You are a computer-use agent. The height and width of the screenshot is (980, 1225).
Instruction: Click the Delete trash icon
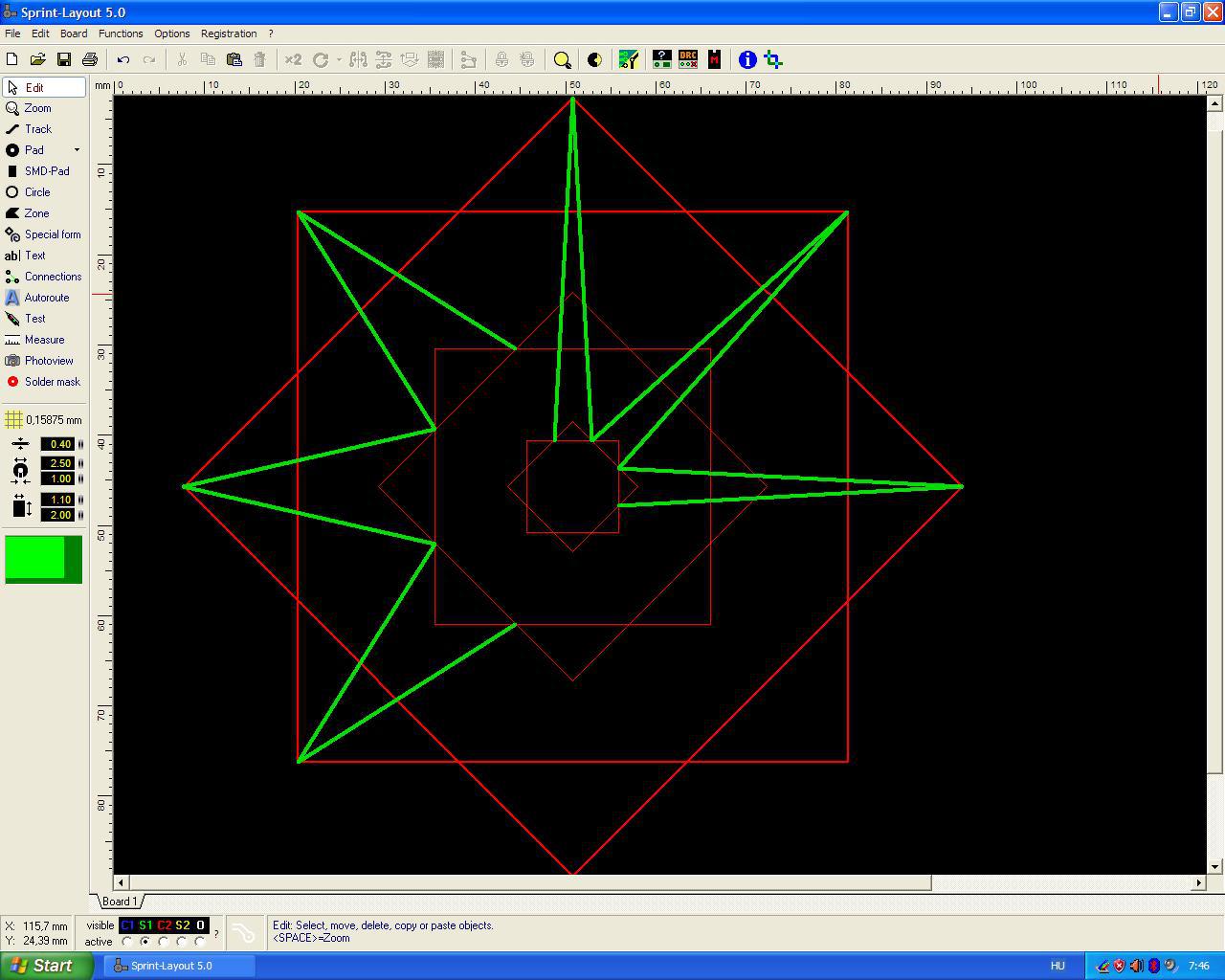[259, 59]
